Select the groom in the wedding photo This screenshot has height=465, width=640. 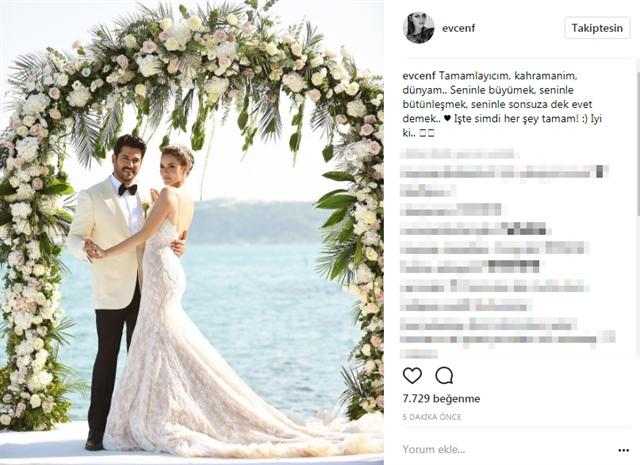pyautogui.click(x=112, y=286)
